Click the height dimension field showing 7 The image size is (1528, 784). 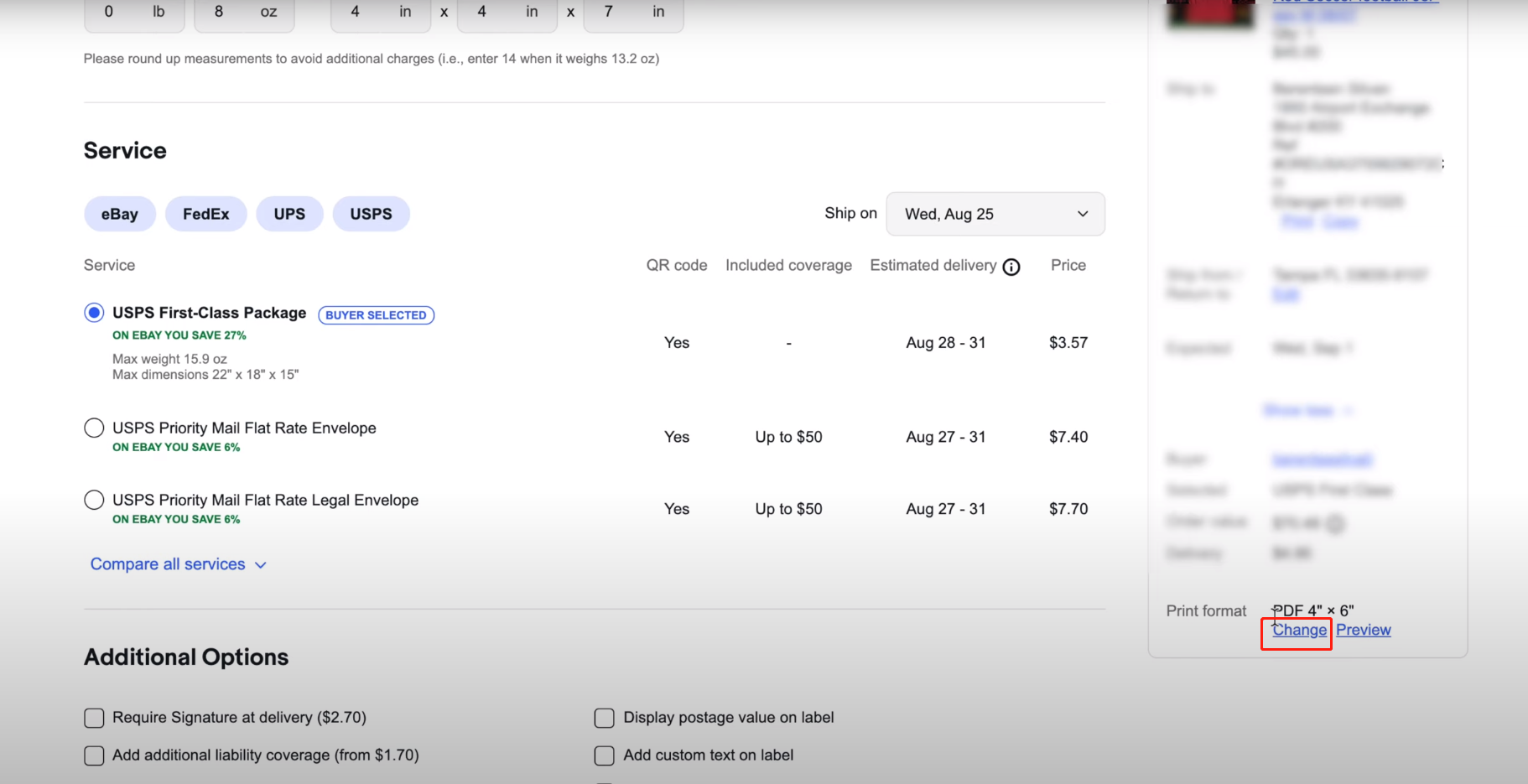click(634, 14)
